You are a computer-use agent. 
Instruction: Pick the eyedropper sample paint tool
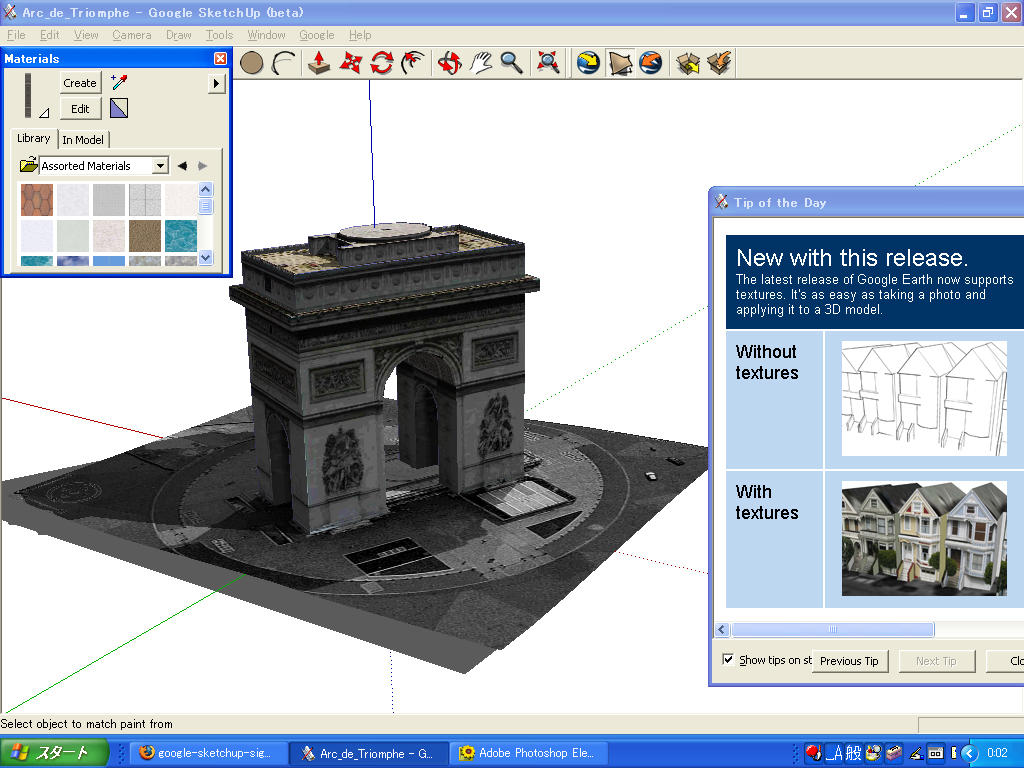click(x=119, y=82)
